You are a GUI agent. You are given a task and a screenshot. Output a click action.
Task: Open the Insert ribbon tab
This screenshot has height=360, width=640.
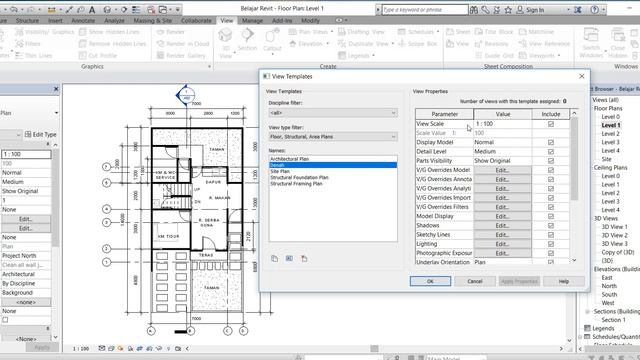[56, 20]
